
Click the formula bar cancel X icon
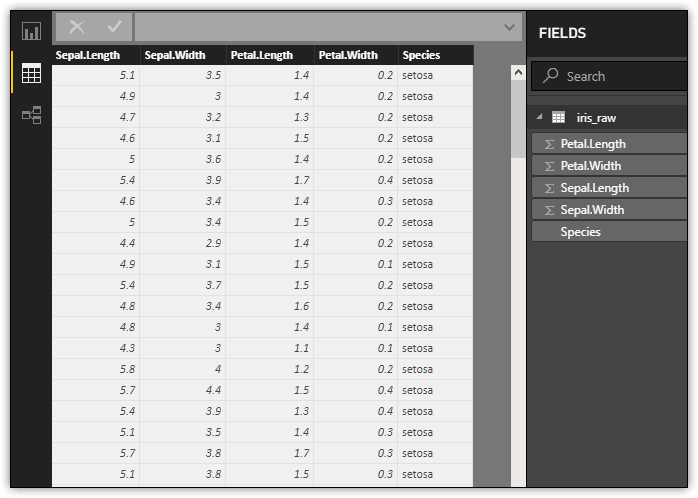tap(77, 27)
